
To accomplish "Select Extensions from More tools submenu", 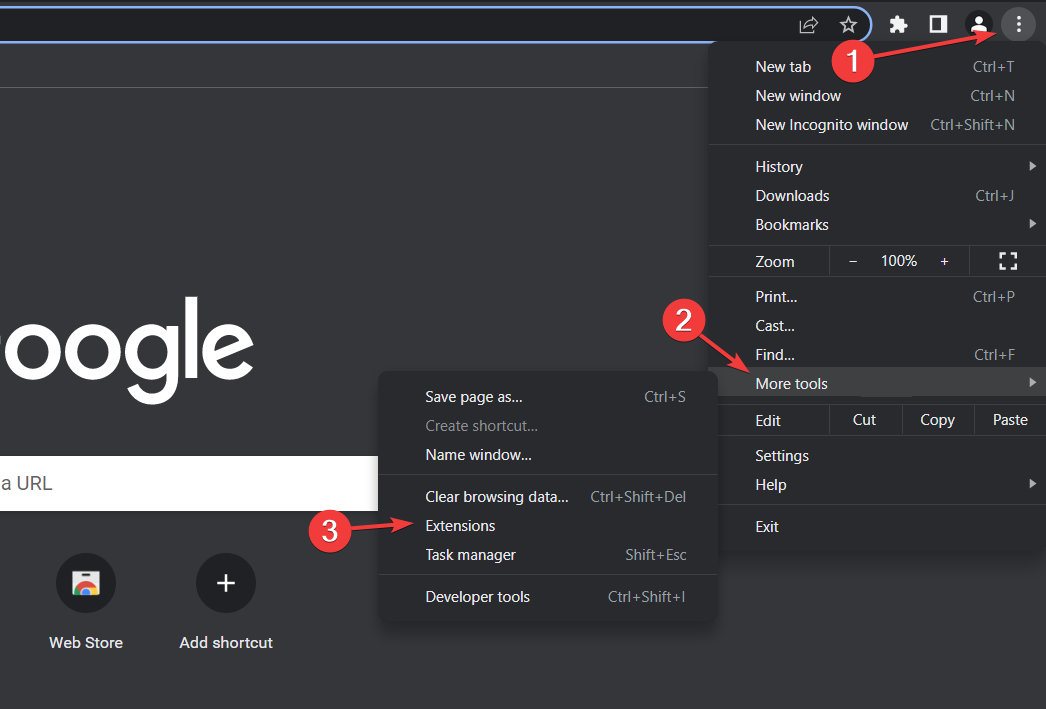I will 460,525.
